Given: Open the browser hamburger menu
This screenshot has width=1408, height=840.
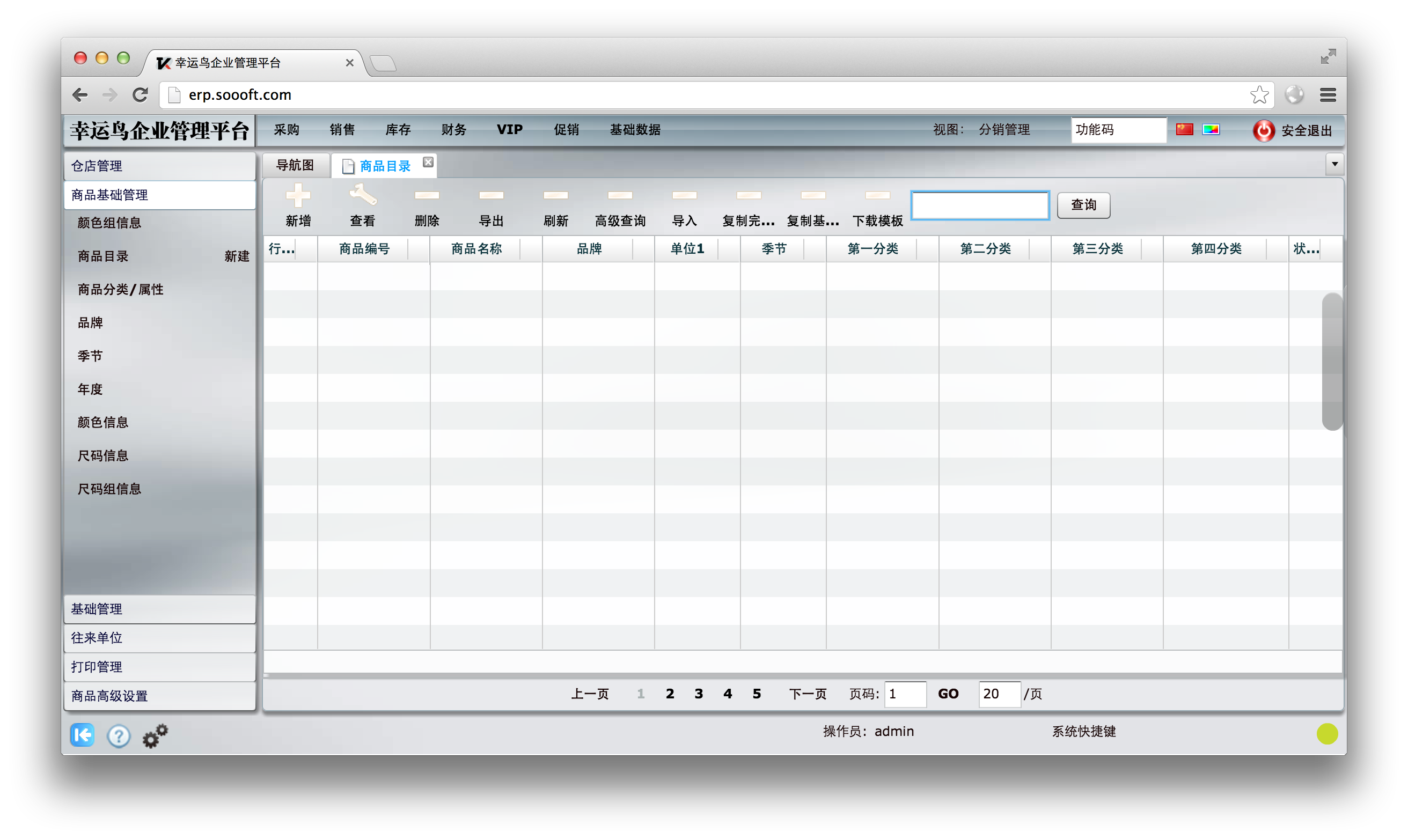Looking at the screenshot, I should (1328, 94).
